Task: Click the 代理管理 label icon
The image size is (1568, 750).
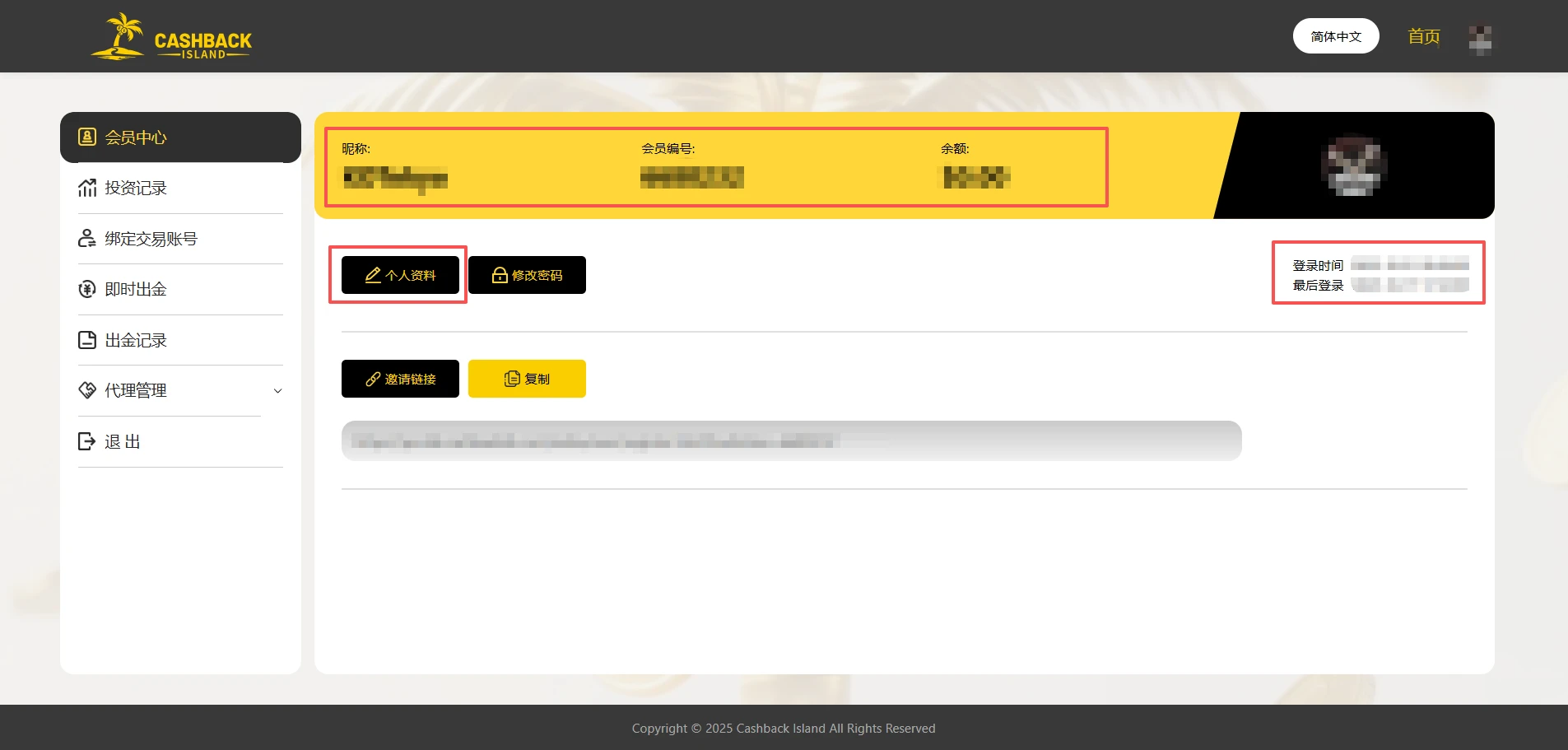Action: pos(87,390)
